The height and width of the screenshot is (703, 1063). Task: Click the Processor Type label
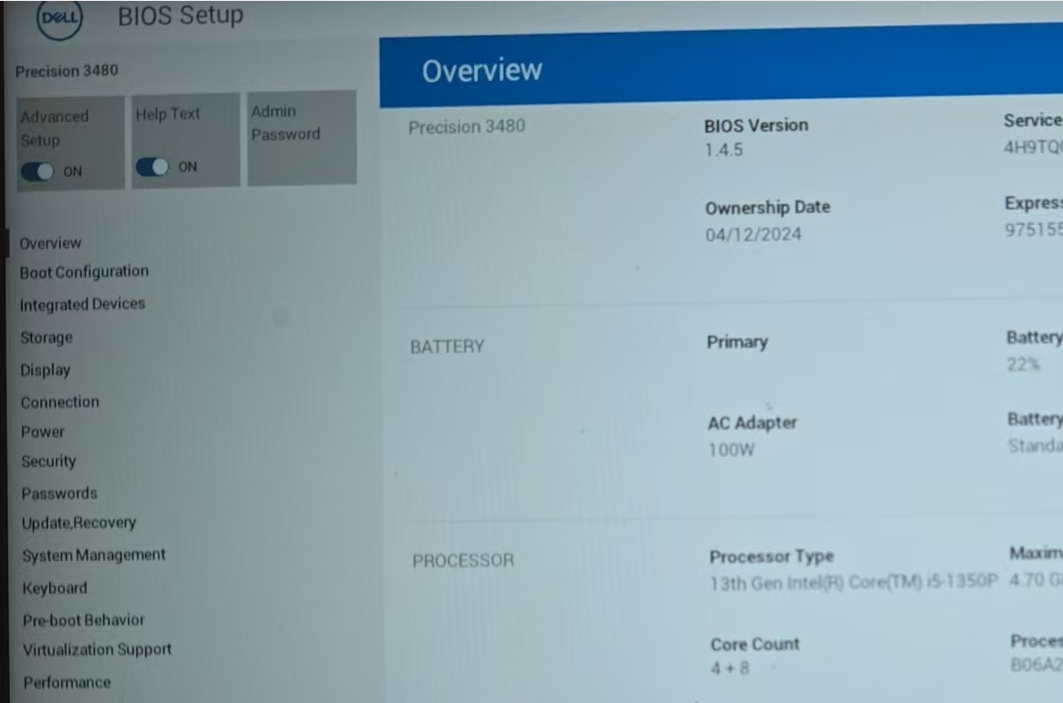tap(771, 557)
